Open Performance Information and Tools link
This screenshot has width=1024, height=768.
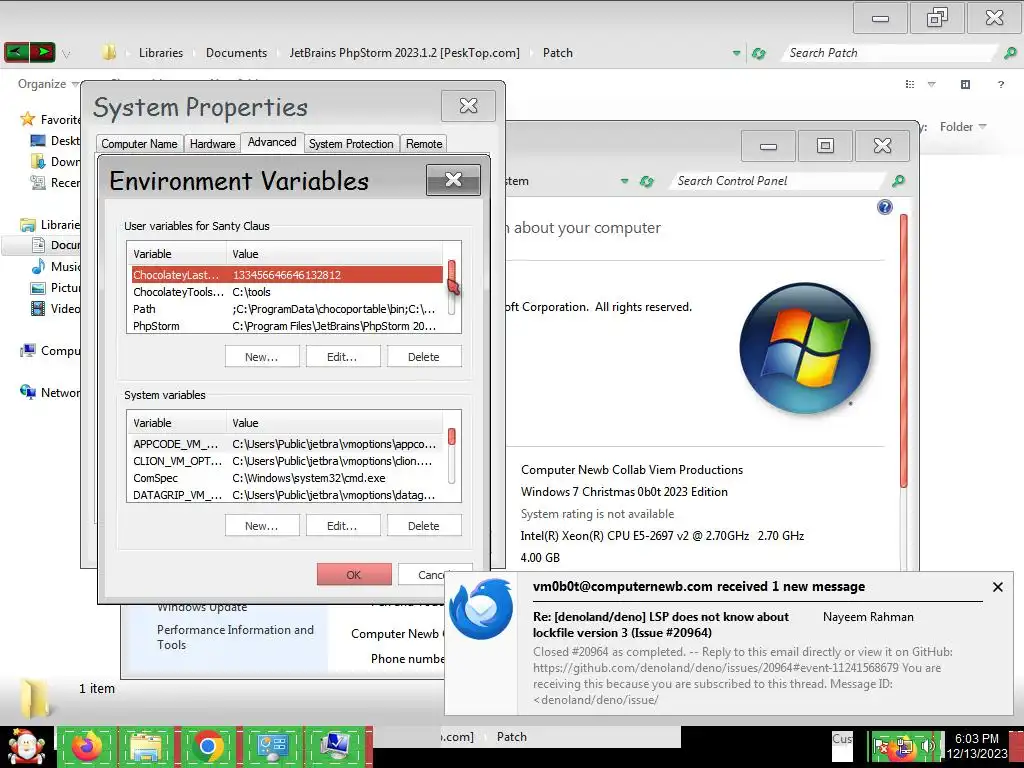235,637
